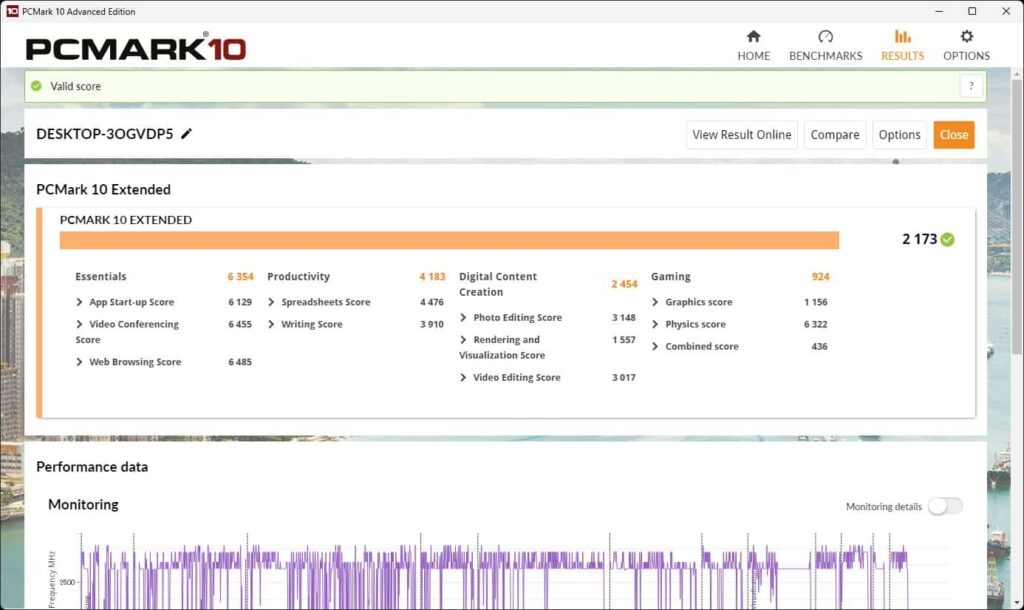Viewport: 1024px width, 610px height.
Task: Click the scrollbar down arrow
Action: point(1017,603)
